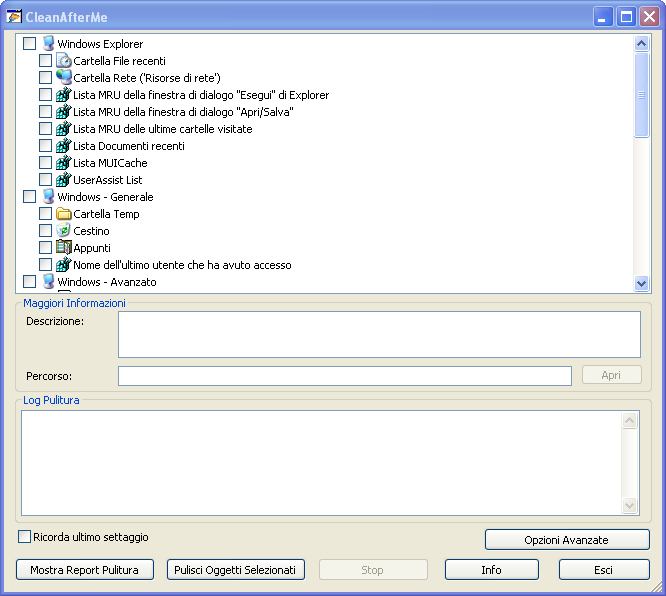Select "Lista MRU delle ultime cartelle visitate" text

coord(163,129)
